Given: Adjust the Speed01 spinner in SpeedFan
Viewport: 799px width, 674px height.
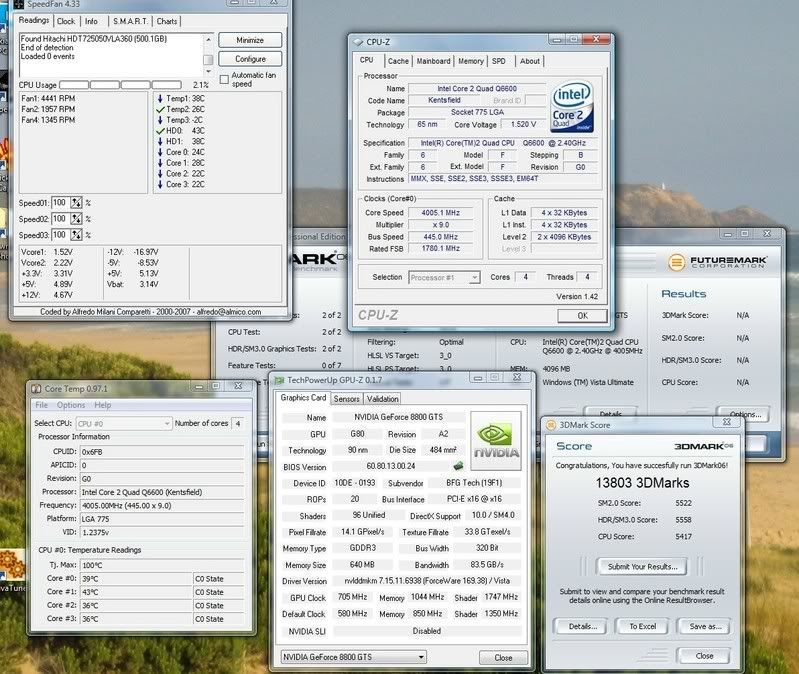Looking at the screenshot, I should pyautogui.click(x=76, y=203).
